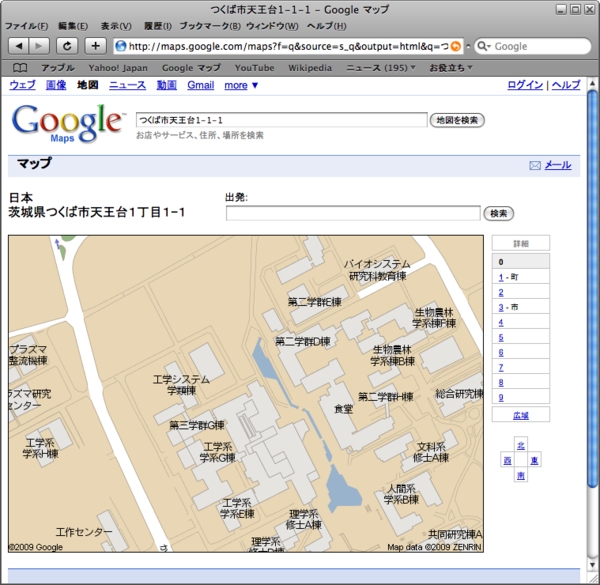Select zoom level 4
Viewport: 600px width, 585px height.
[x=501, y=323]
